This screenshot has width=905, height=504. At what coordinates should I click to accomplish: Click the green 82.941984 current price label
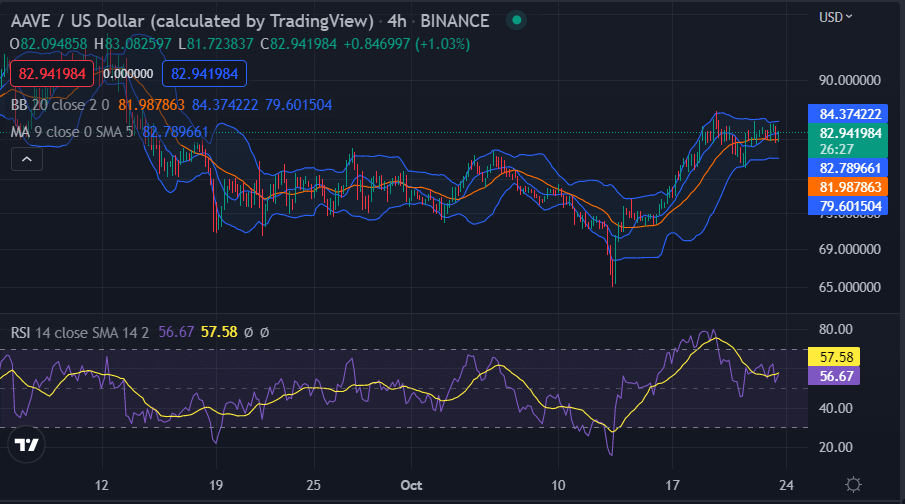pos(847,133)
